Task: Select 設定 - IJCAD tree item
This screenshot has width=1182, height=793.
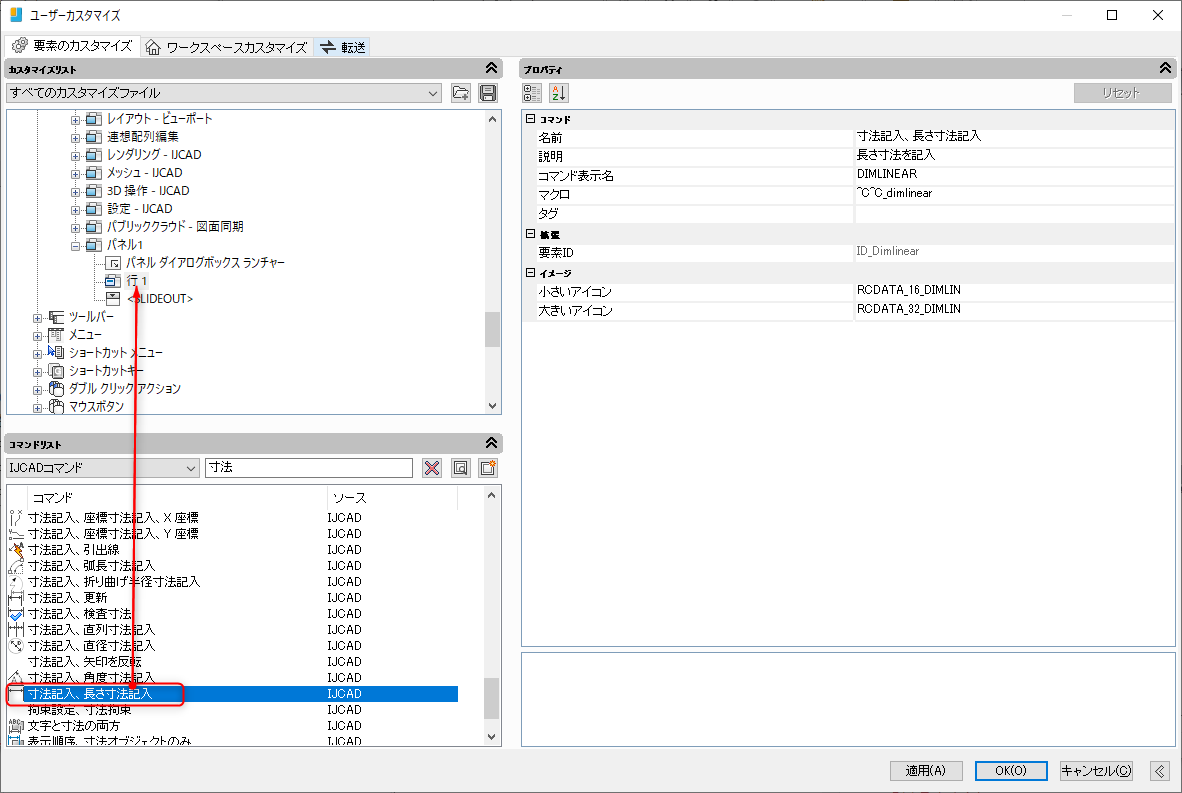Action: (x=139, y=209)
